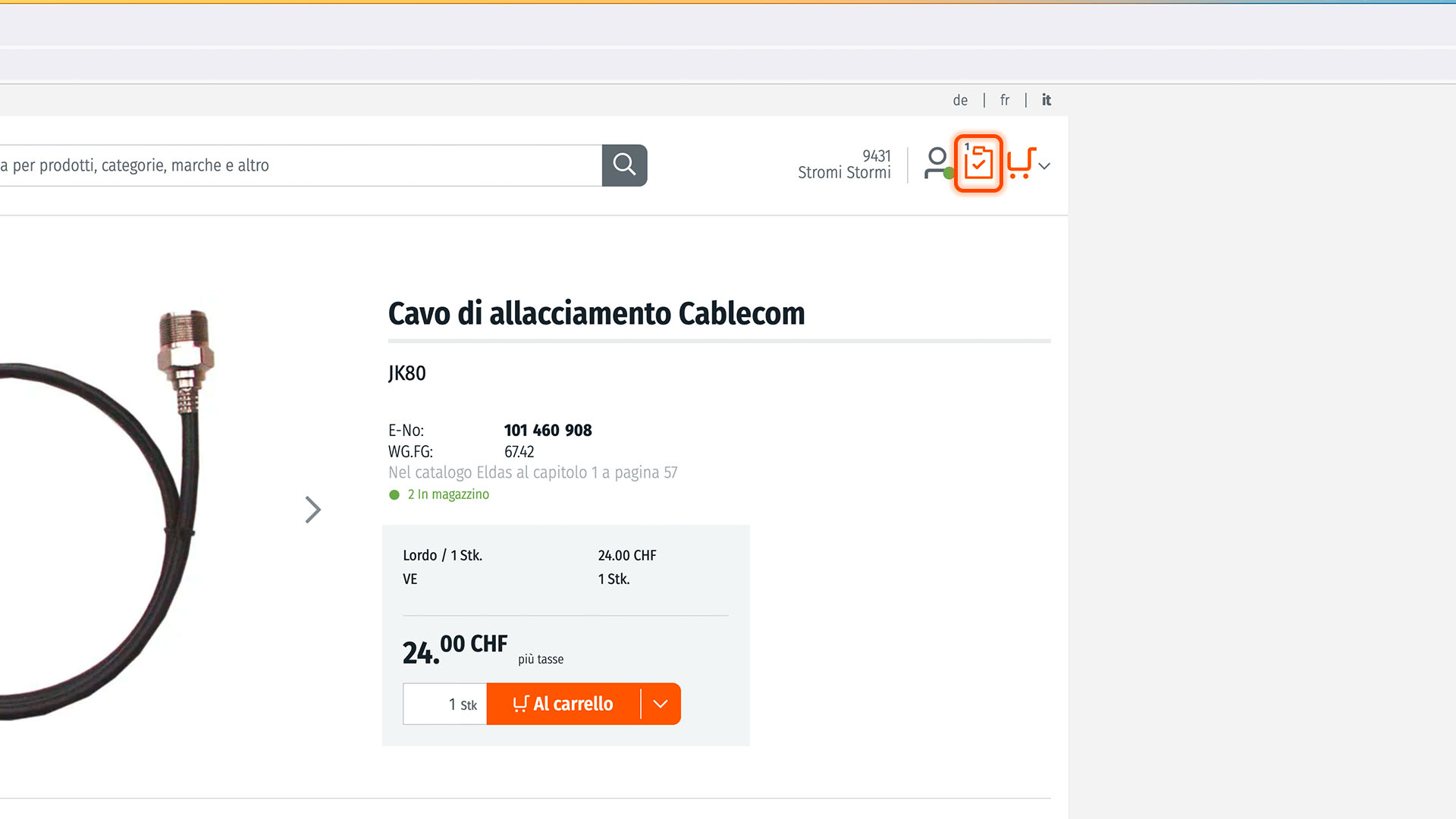The width and height of the screenshot is (1456, 819).
Task: Click the Eldas catalog page reference text
Action: tap(532, 472)
